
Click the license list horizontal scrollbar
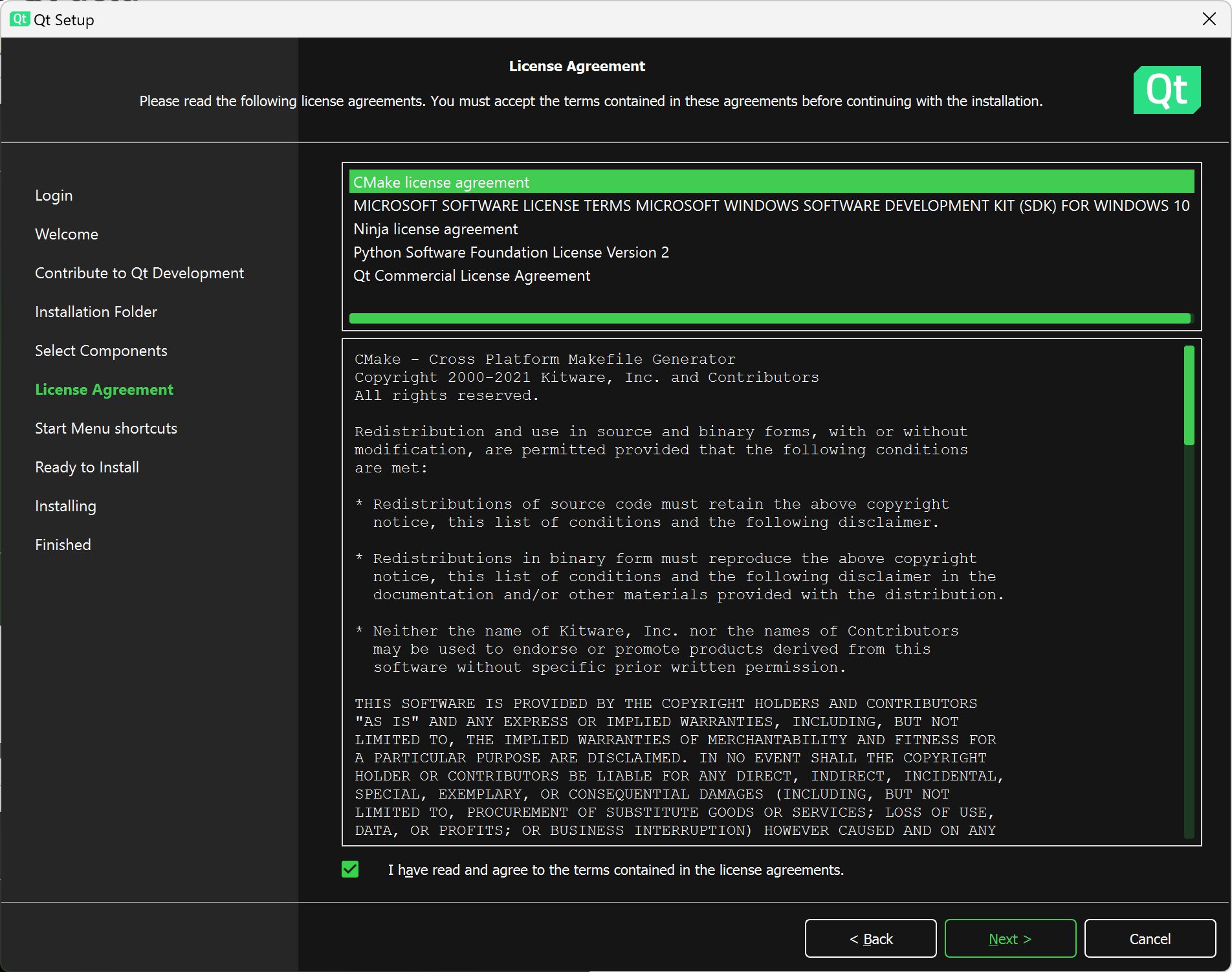[769, 318]
